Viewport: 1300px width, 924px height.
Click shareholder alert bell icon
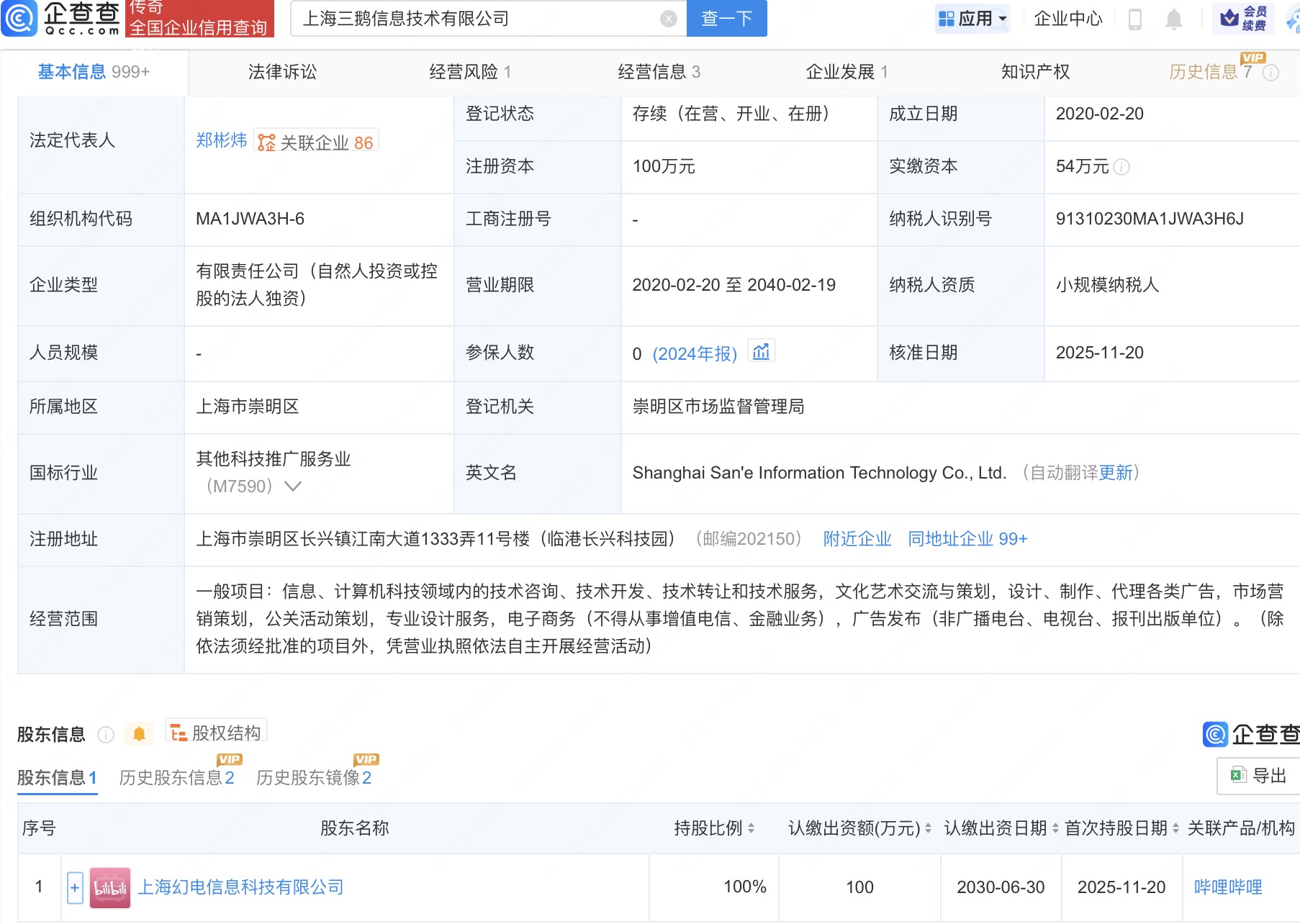tap(139, 733)
